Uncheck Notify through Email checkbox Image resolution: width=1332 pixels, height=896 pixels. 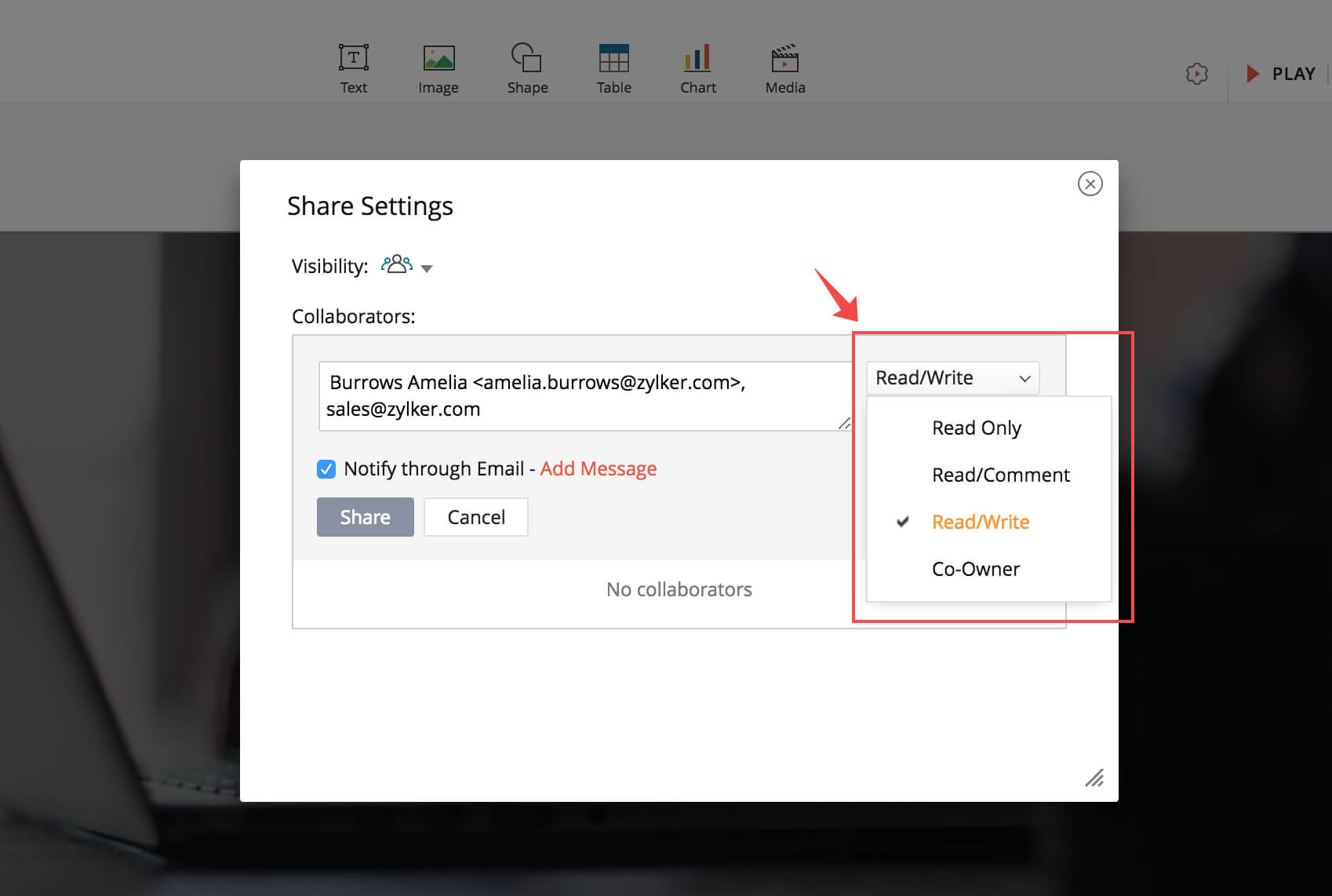(326, 469)
